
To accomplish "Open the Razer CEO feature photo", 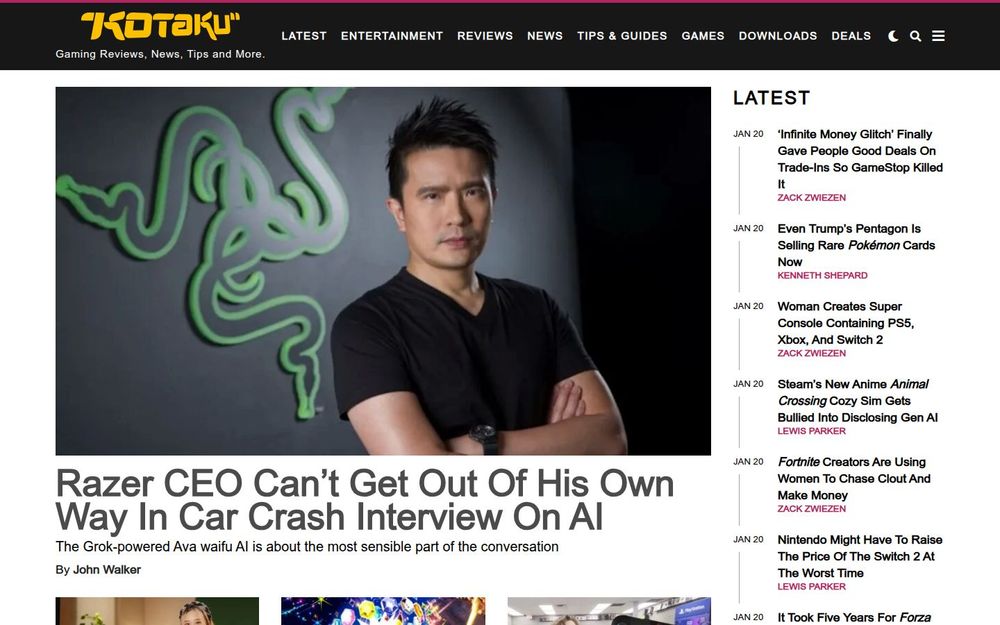I will point(383,271).
